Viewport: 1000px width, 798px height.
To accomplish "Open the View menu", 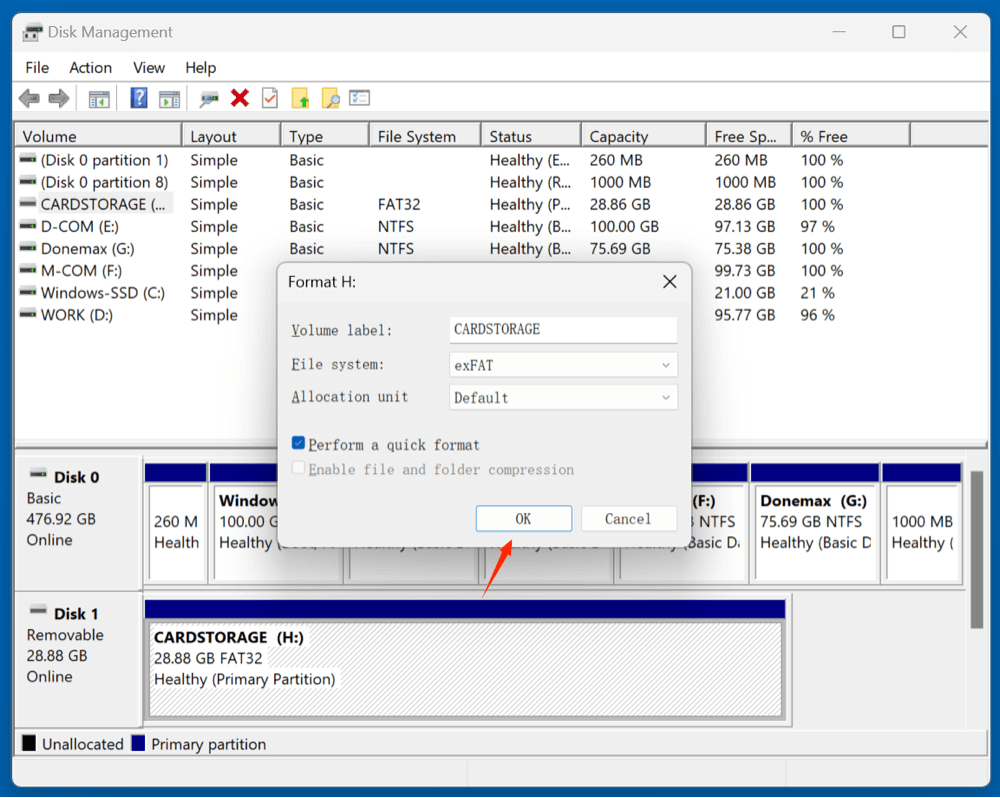I will pos(149,68).
